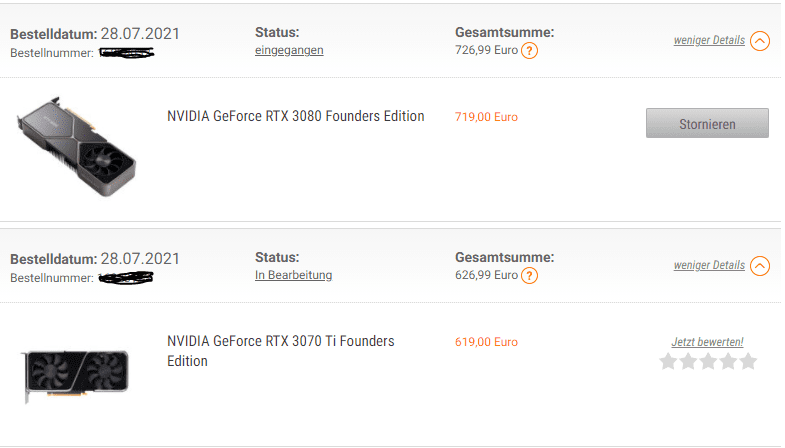The image size is (785, 448).
Task: Click the 719,00 Euro item price
Action: pos(486,117)
